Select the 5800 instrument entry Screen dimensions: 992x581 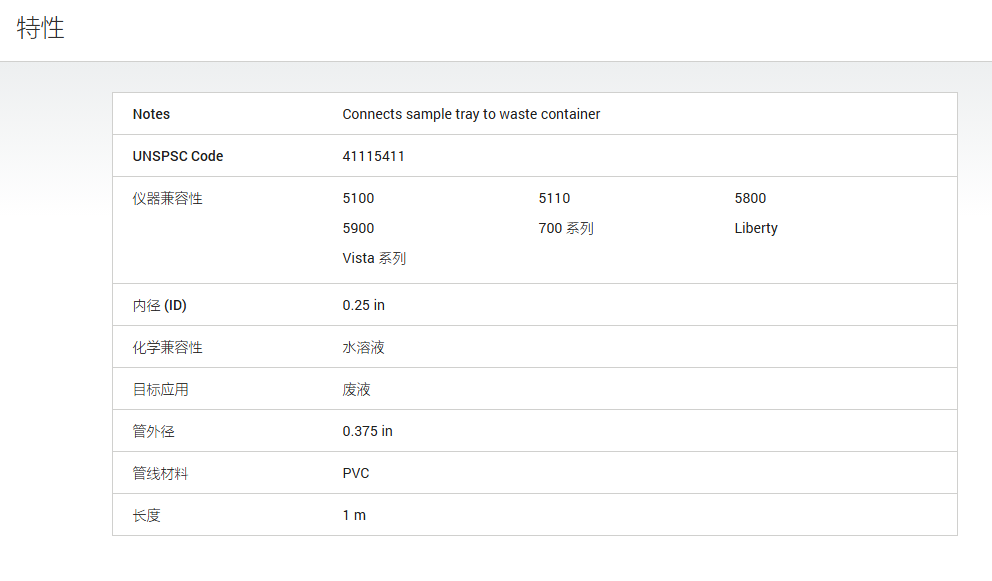tap(750, 198)
